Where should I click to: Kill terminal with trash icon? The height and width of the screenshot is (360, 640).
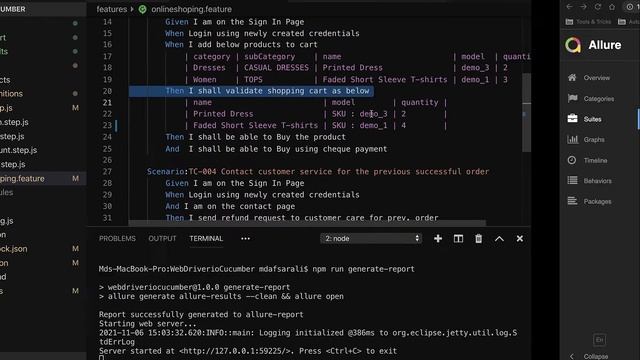(478, 238)
